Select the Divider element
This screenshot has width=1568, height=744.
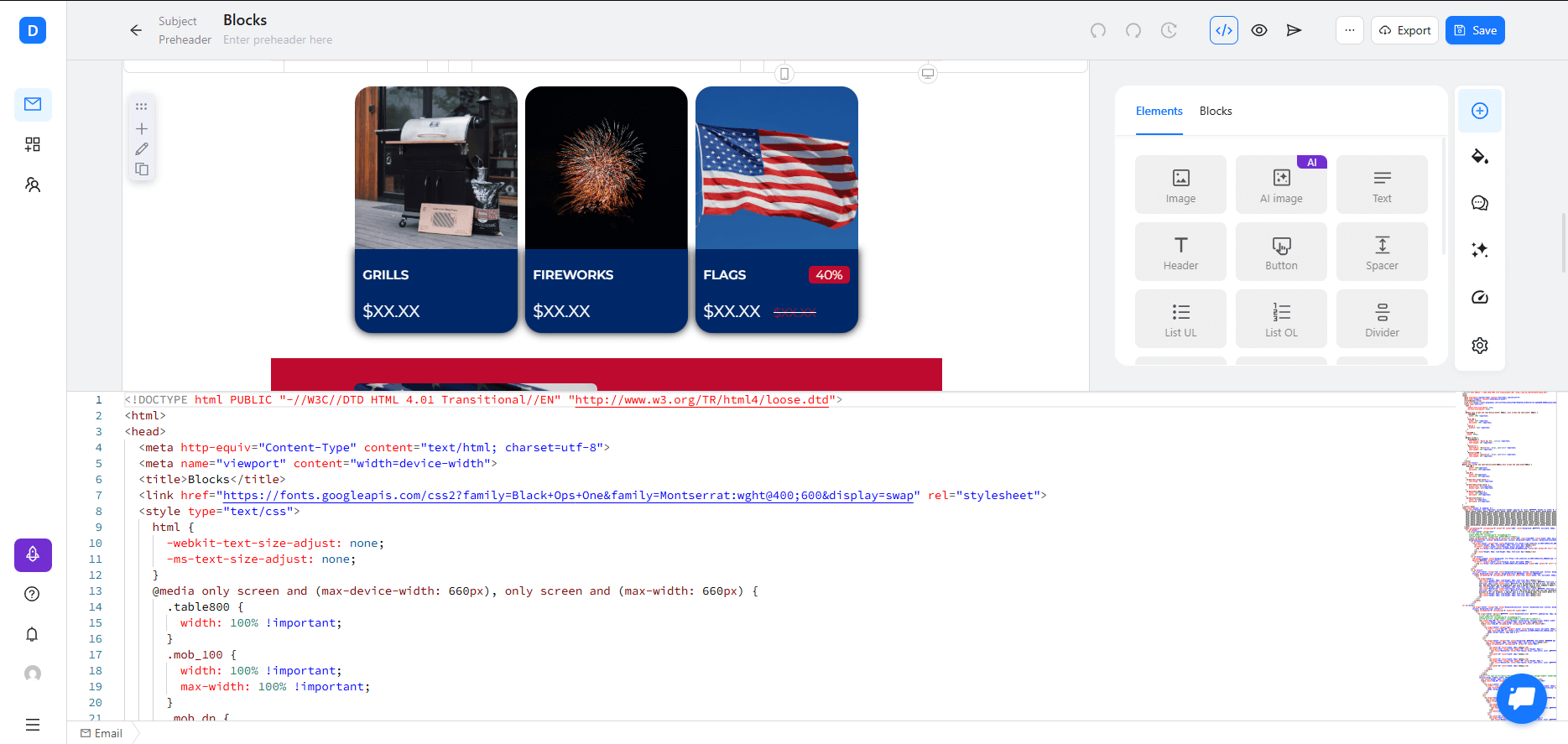(x=1382, y=319)
